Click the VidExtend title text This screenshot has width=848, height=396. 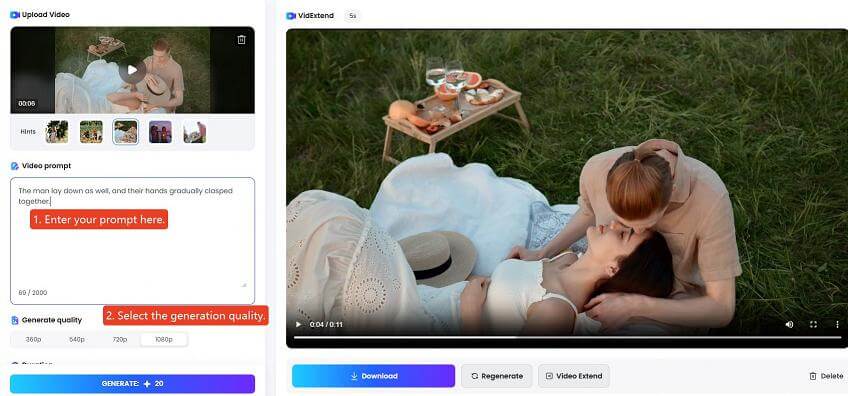[316, 16]
